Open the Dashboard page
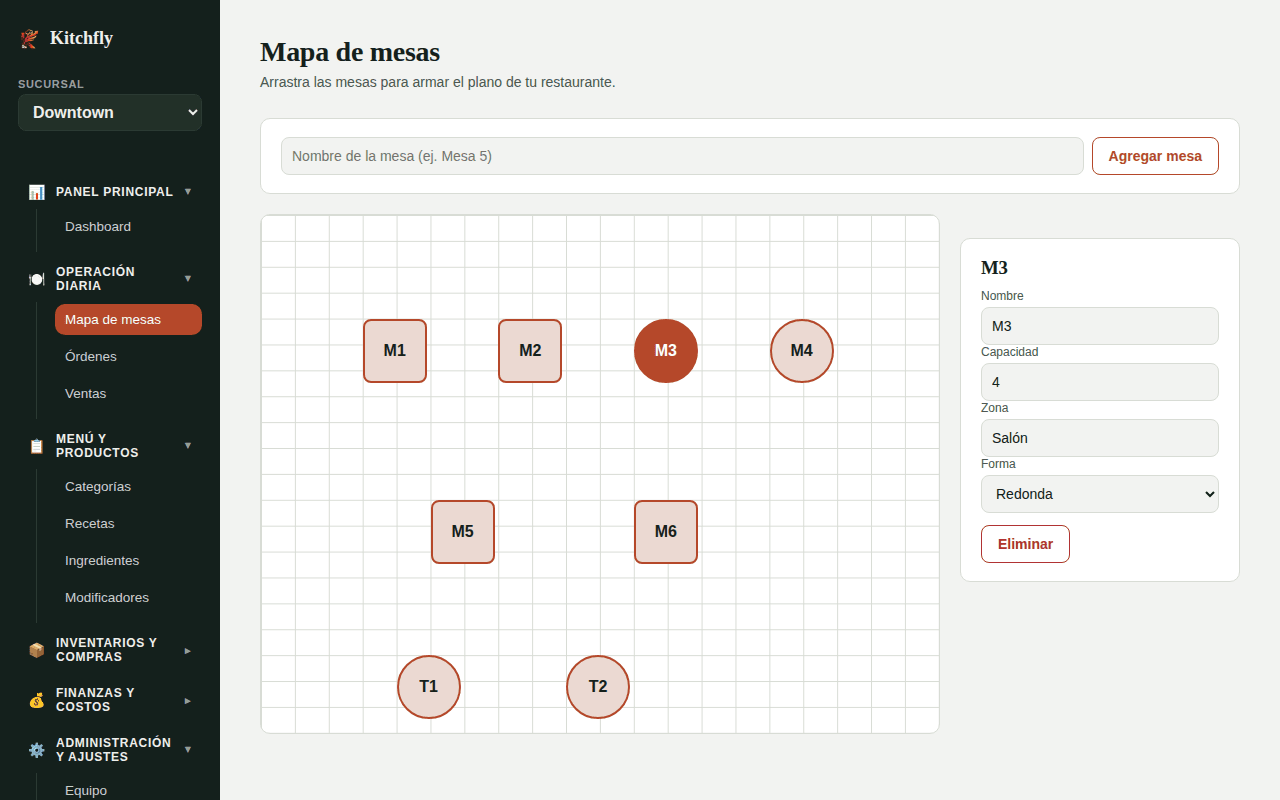The height and width of the screenshot is (800, 1280). click(x=128, y=227)
